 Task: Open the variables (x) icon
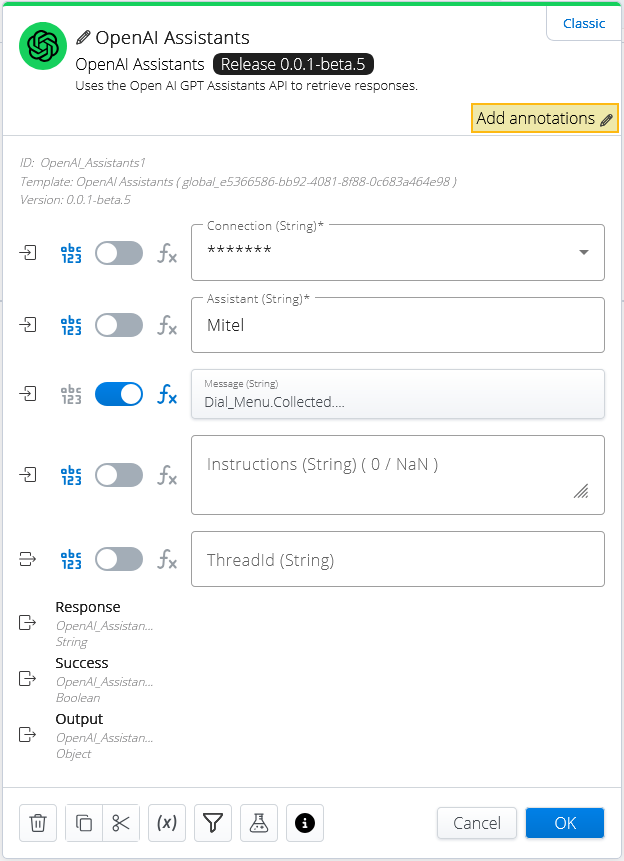tap(167, 823)
